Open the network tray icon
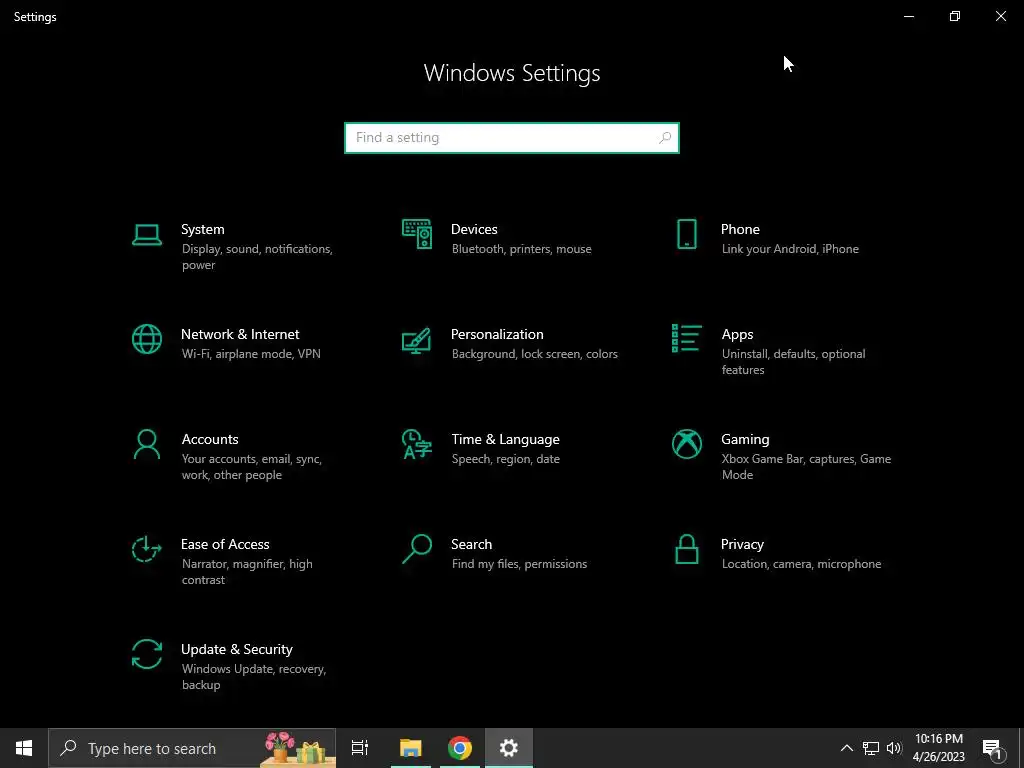 pos(871,748)
